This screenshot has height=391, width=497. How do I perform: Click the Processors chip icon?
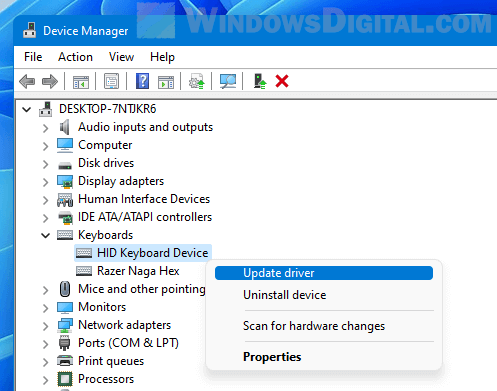pos(65,379)
